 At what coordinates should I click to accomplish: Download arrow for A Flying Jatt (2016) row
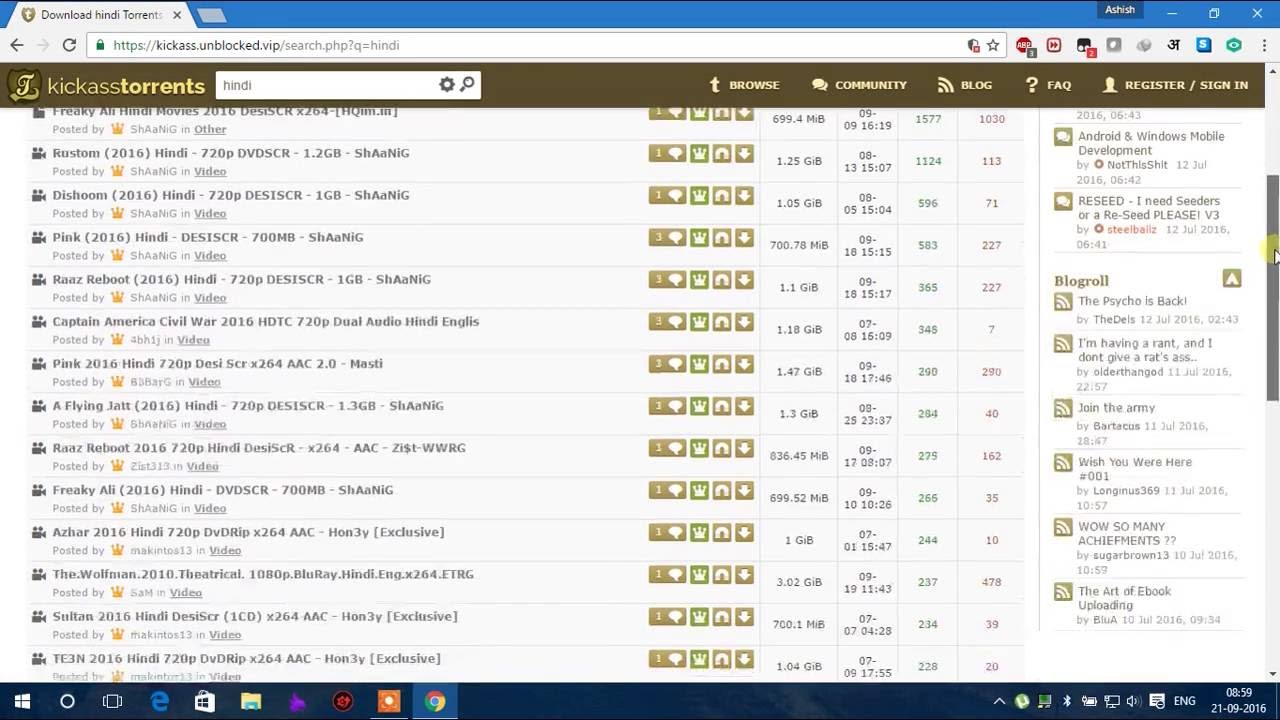click(x=744, y=406)
